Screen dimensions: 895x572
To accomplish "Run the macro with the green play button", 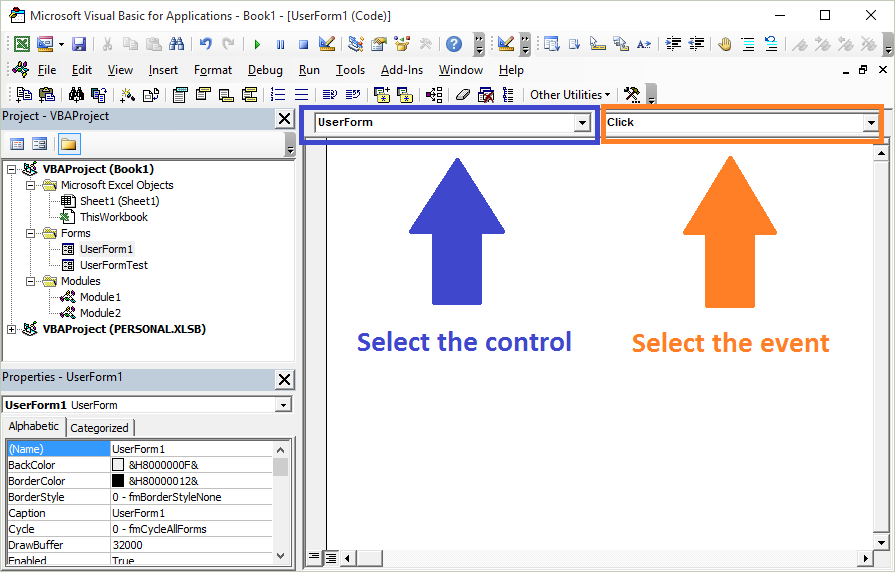I will 257,44.
